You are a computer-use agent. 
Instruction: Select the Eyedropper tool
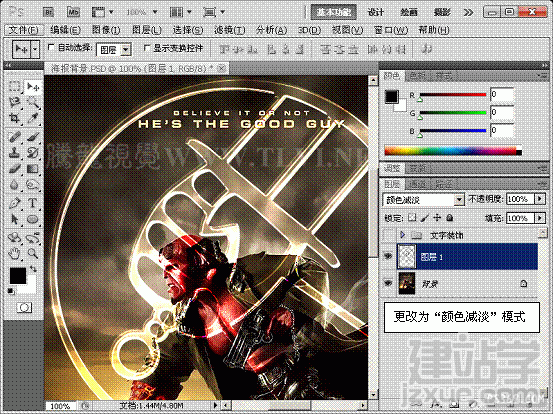click(32, 118)
